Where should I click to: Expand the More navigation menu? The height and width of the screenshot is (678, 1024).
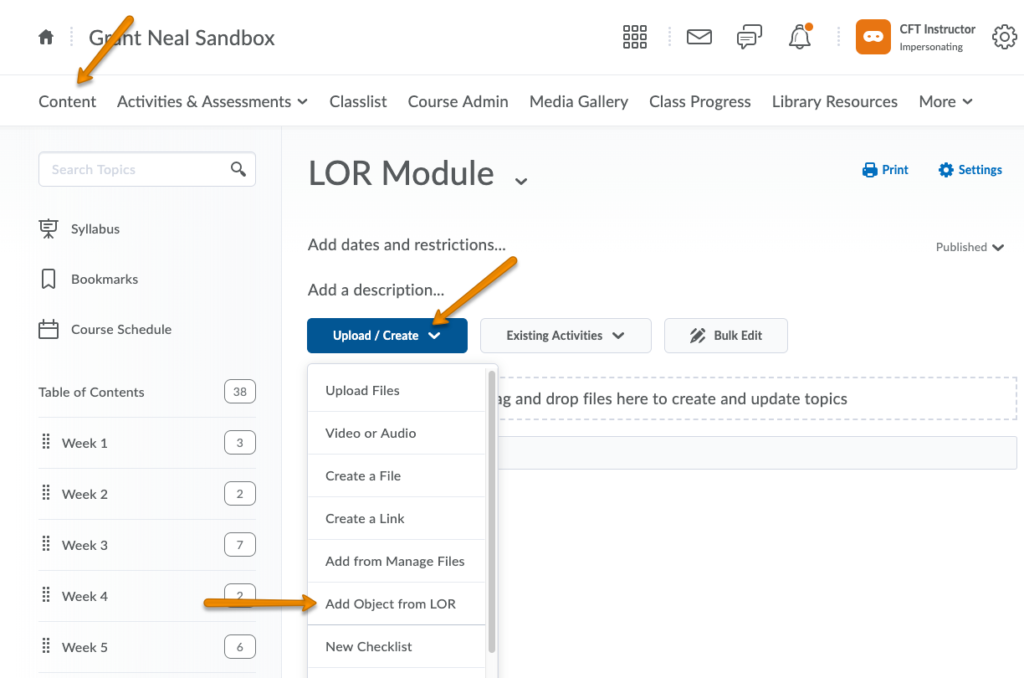click(945, 101)
